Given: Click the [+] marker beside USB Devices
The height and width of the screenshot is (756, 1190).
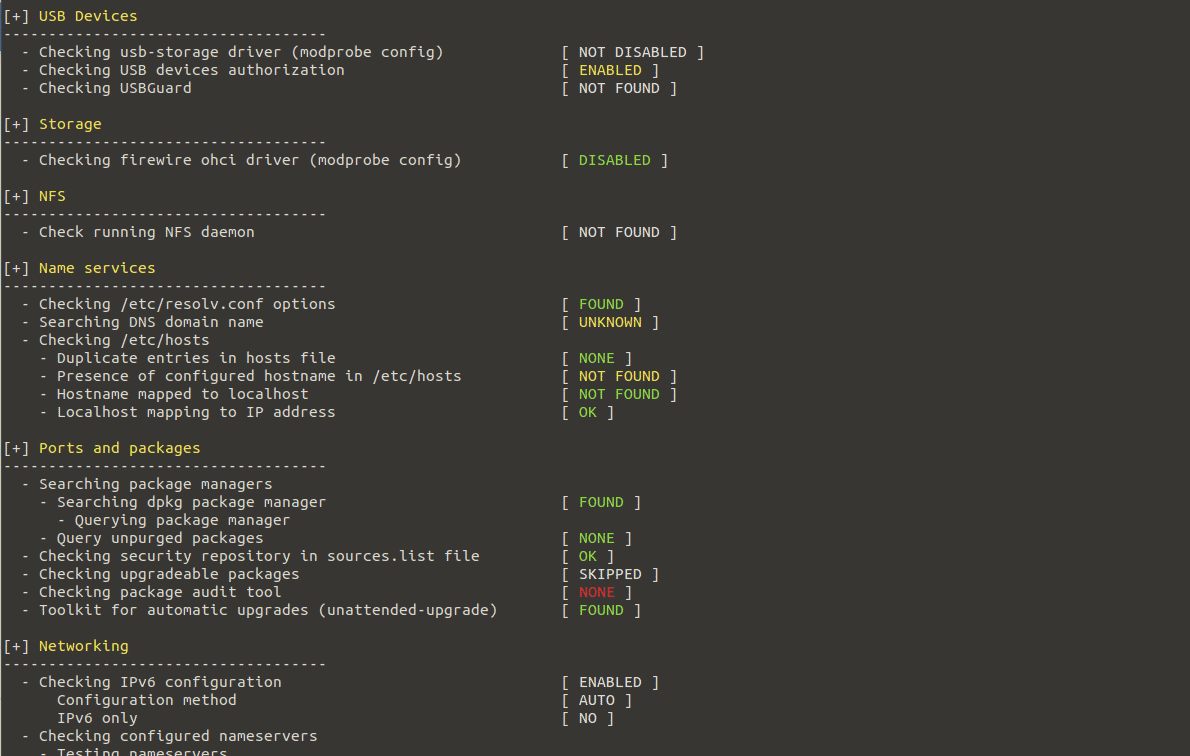Looking at the screenshot, I should click(17, 16).
